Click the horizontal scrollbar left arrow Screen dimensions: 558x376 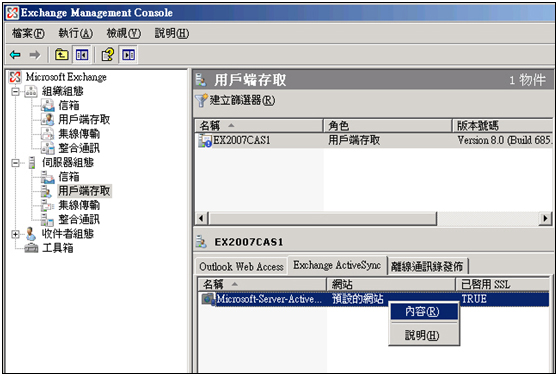201,218
